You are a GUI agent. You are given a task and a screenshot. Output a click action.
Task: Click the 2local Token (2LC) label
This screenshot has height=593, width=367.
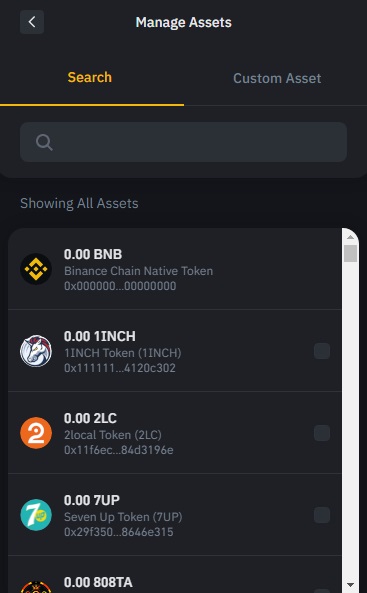(113, 435)
